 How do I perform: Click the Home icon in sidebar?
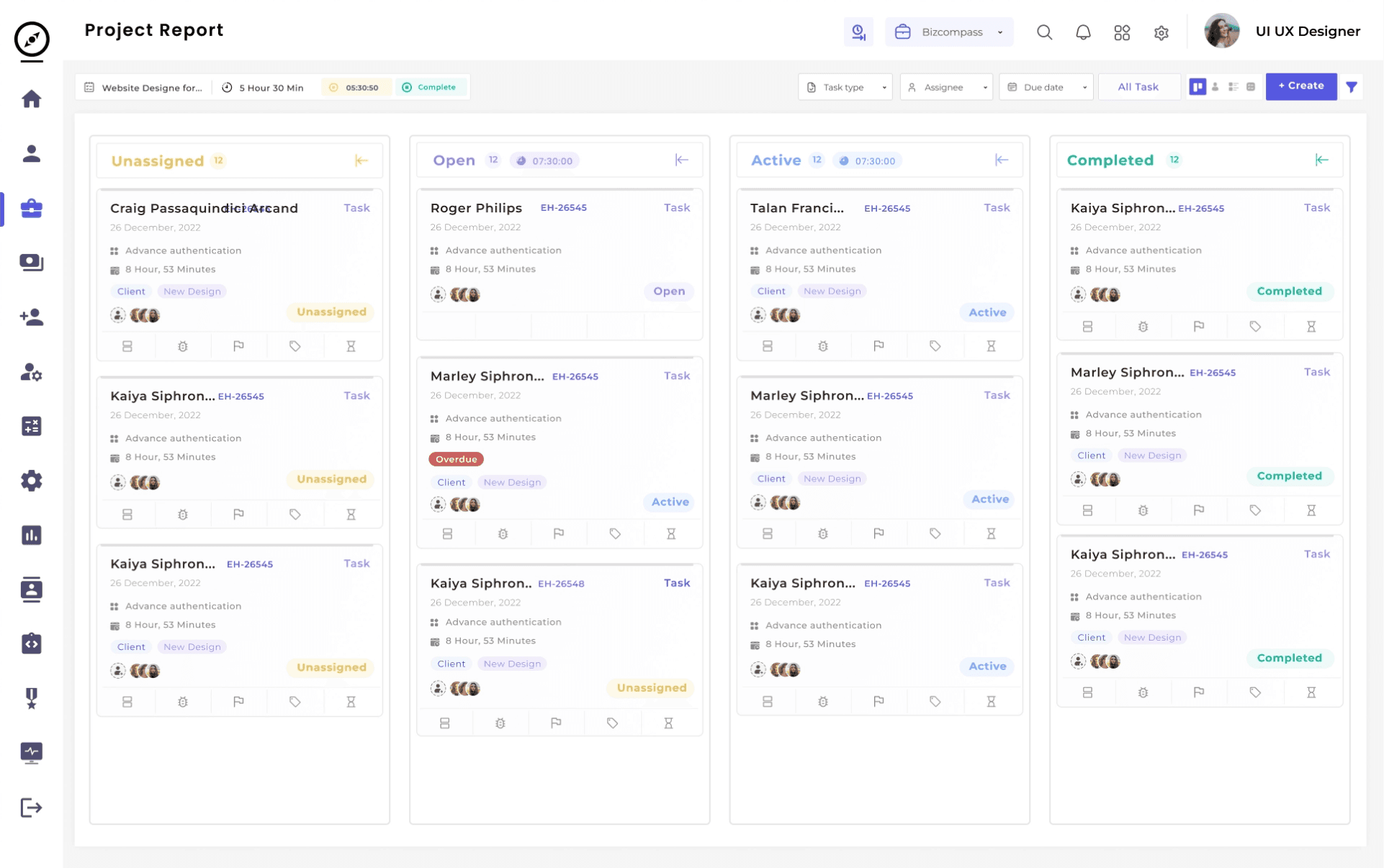(31, 99)
